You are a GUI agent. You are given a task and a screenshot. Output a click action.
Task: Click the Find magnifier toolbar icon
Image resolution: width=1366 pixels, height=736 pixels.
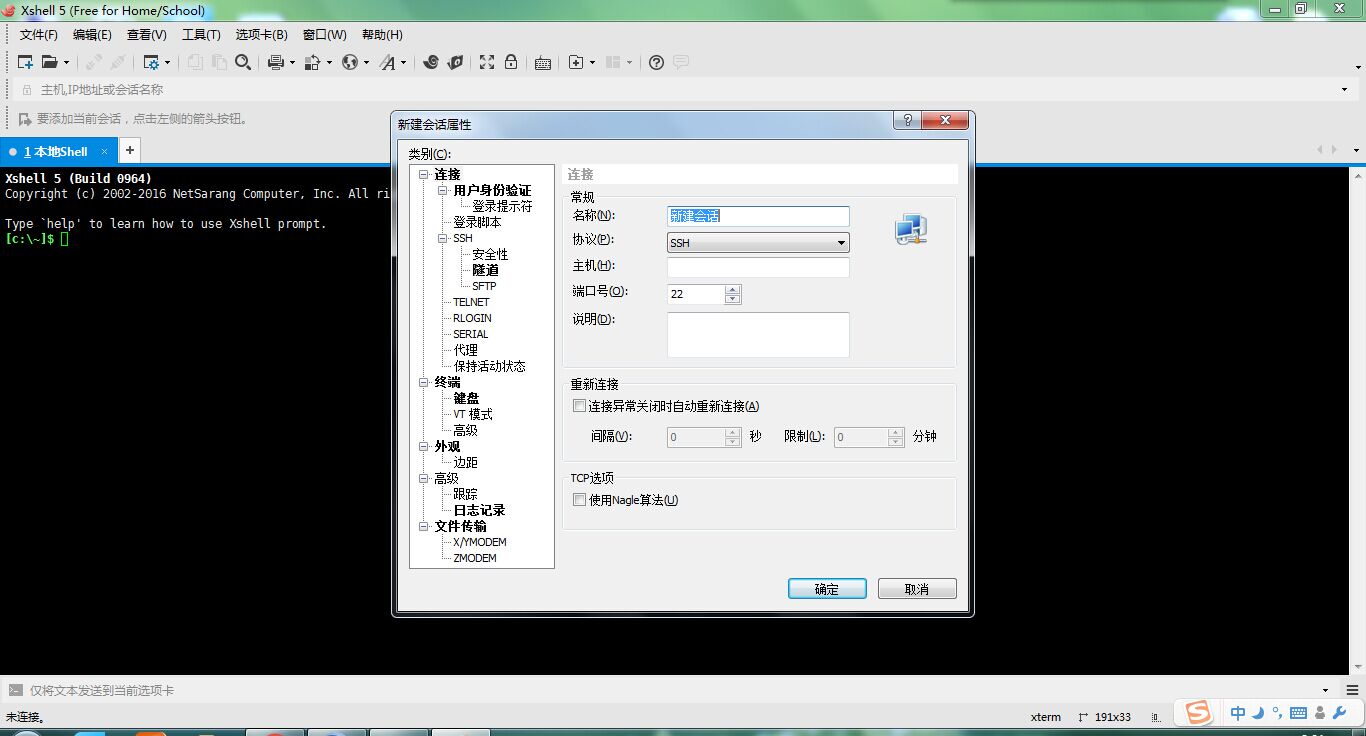pyautogui.click(x=243, y=62)
